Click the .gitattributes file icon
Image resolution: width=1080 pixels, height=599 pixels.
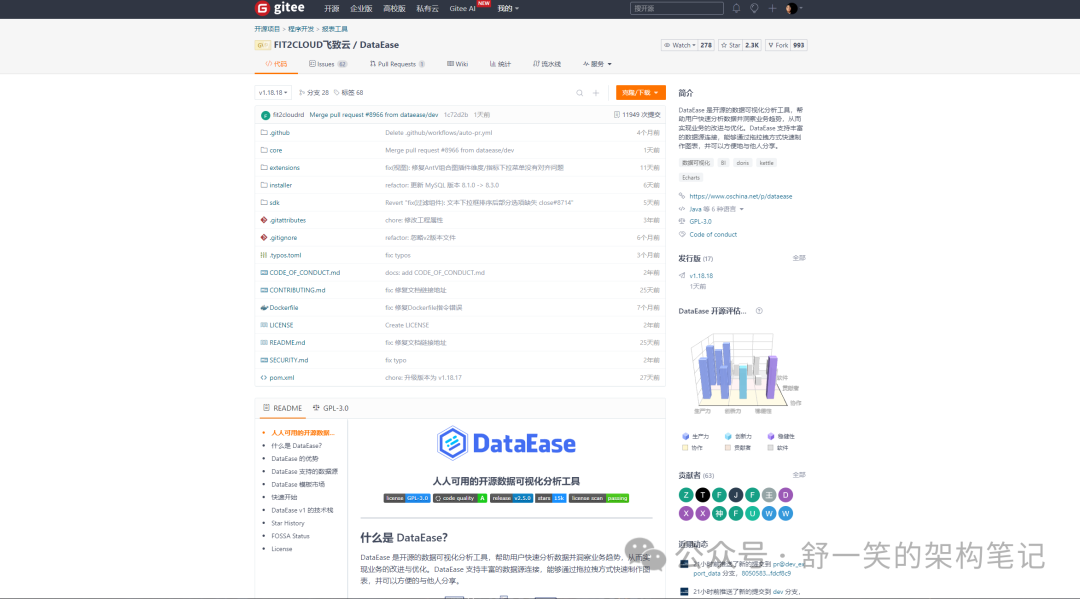point(264,220)
